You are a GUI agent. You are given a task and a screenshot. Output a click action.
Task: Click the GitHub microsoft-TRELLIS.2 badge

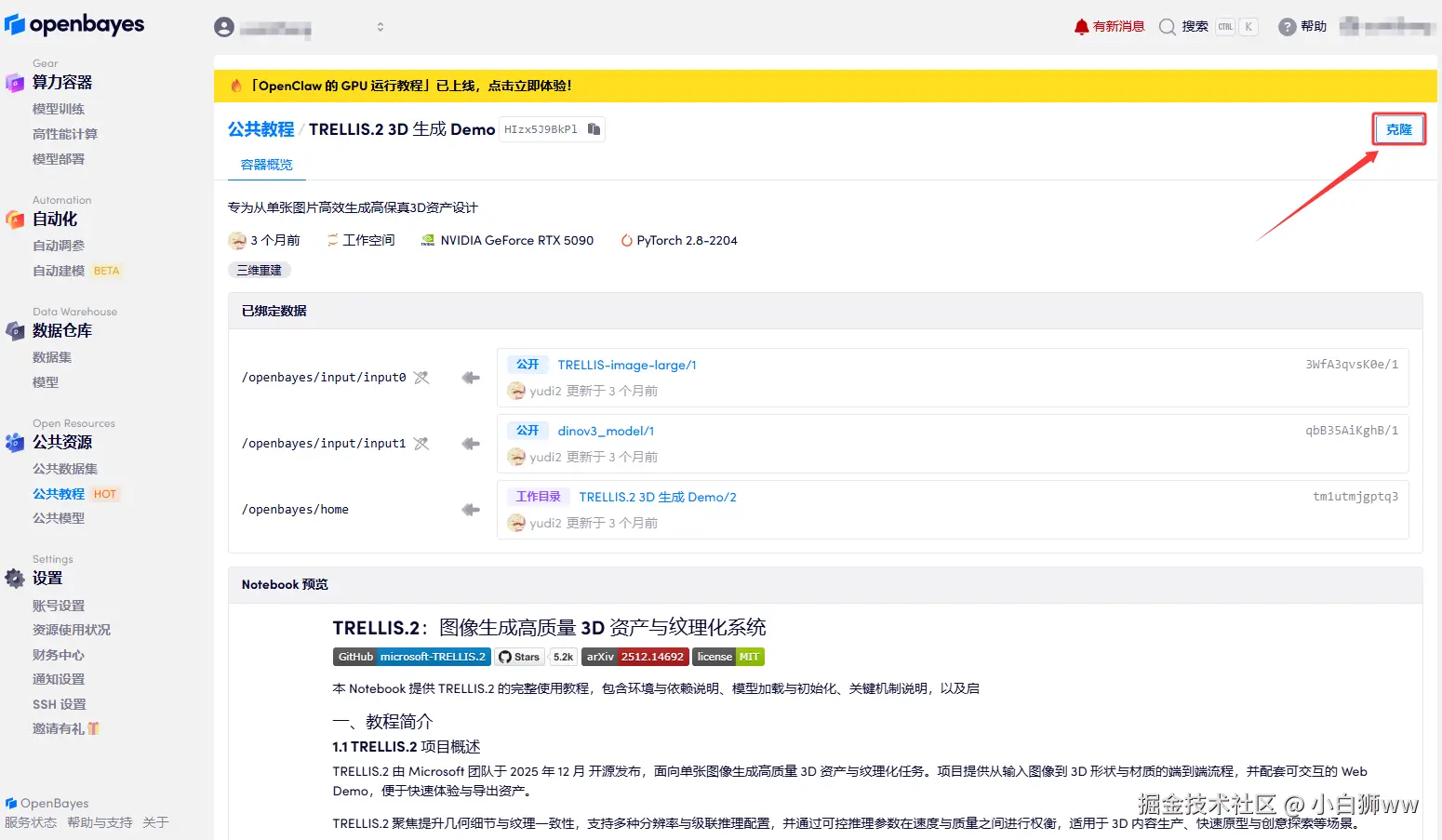tap(411, 657)
